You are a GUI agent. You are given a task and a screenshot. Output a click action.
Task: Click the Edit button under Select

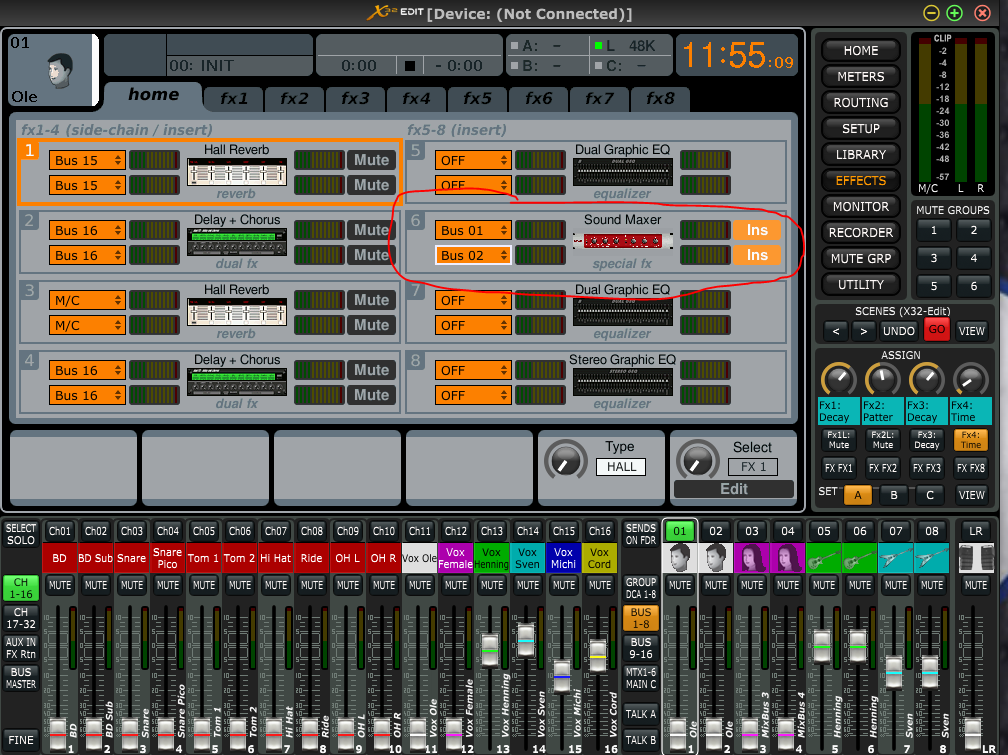point(734,489)
